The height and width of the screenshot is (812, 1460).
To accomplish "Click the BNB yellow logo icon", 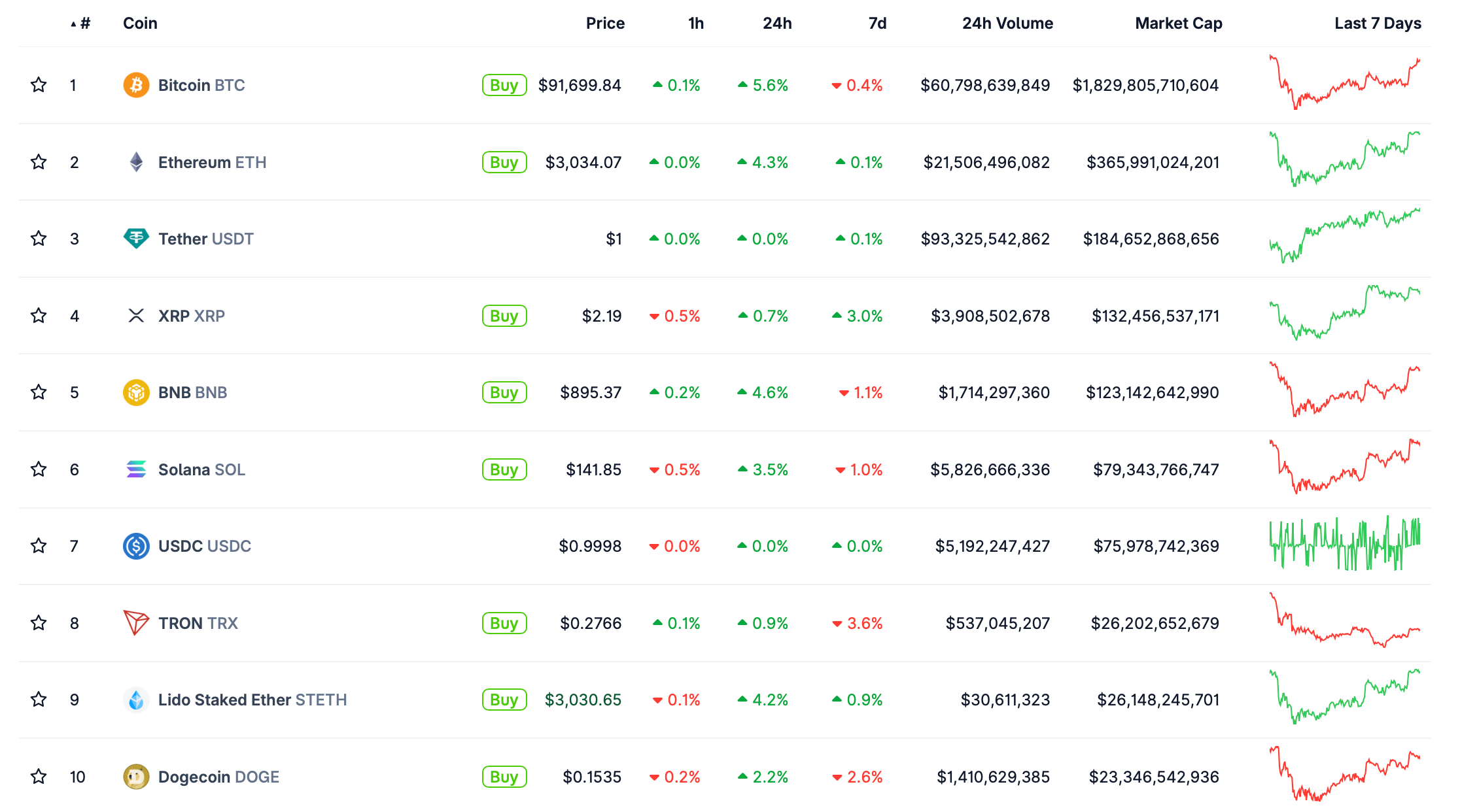I will [x=136, y=392].
